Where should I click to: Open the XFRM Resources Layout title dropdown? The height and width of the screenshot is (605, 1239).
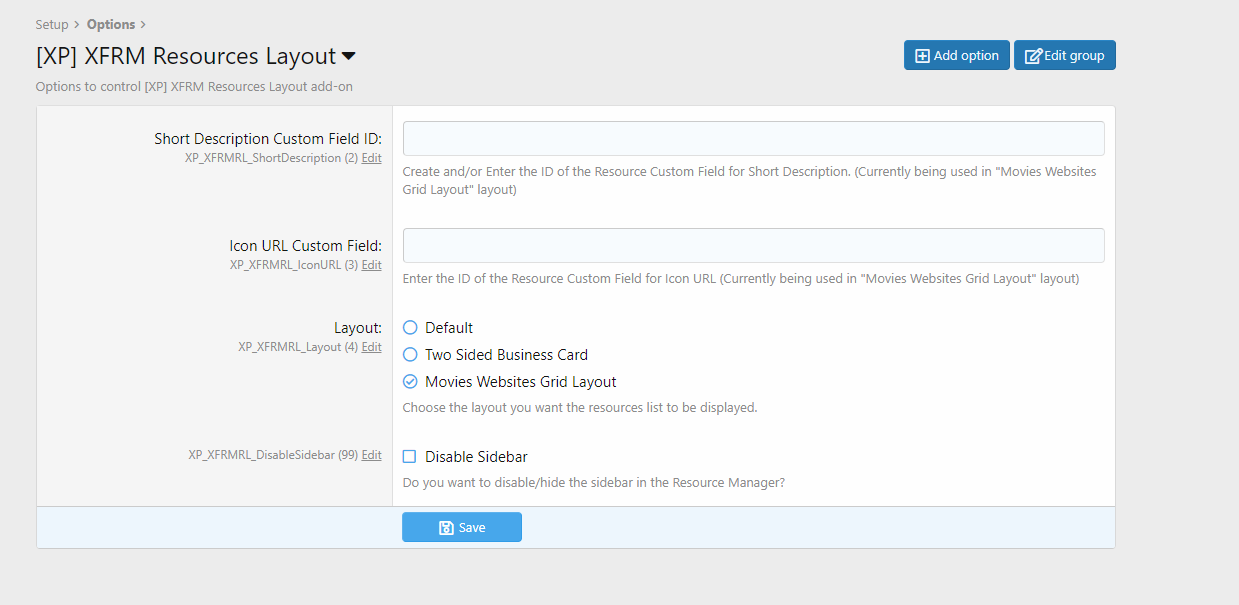coord(349,56)
